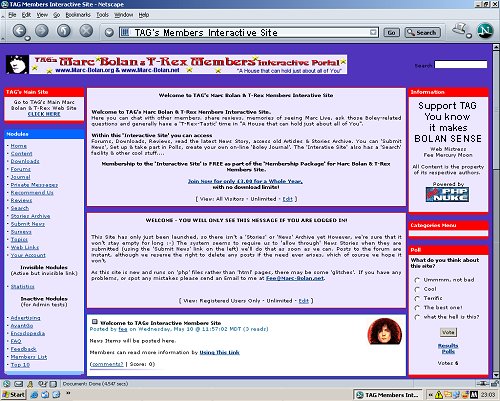Click the yellow warning tray icon
The image size is (500, 401).
coord(439,395)
